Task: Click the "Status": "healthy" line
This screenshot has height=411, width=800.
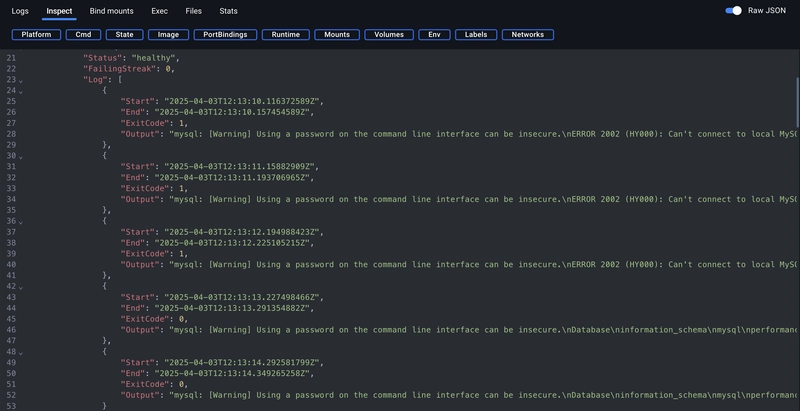Action: point(132,58)
